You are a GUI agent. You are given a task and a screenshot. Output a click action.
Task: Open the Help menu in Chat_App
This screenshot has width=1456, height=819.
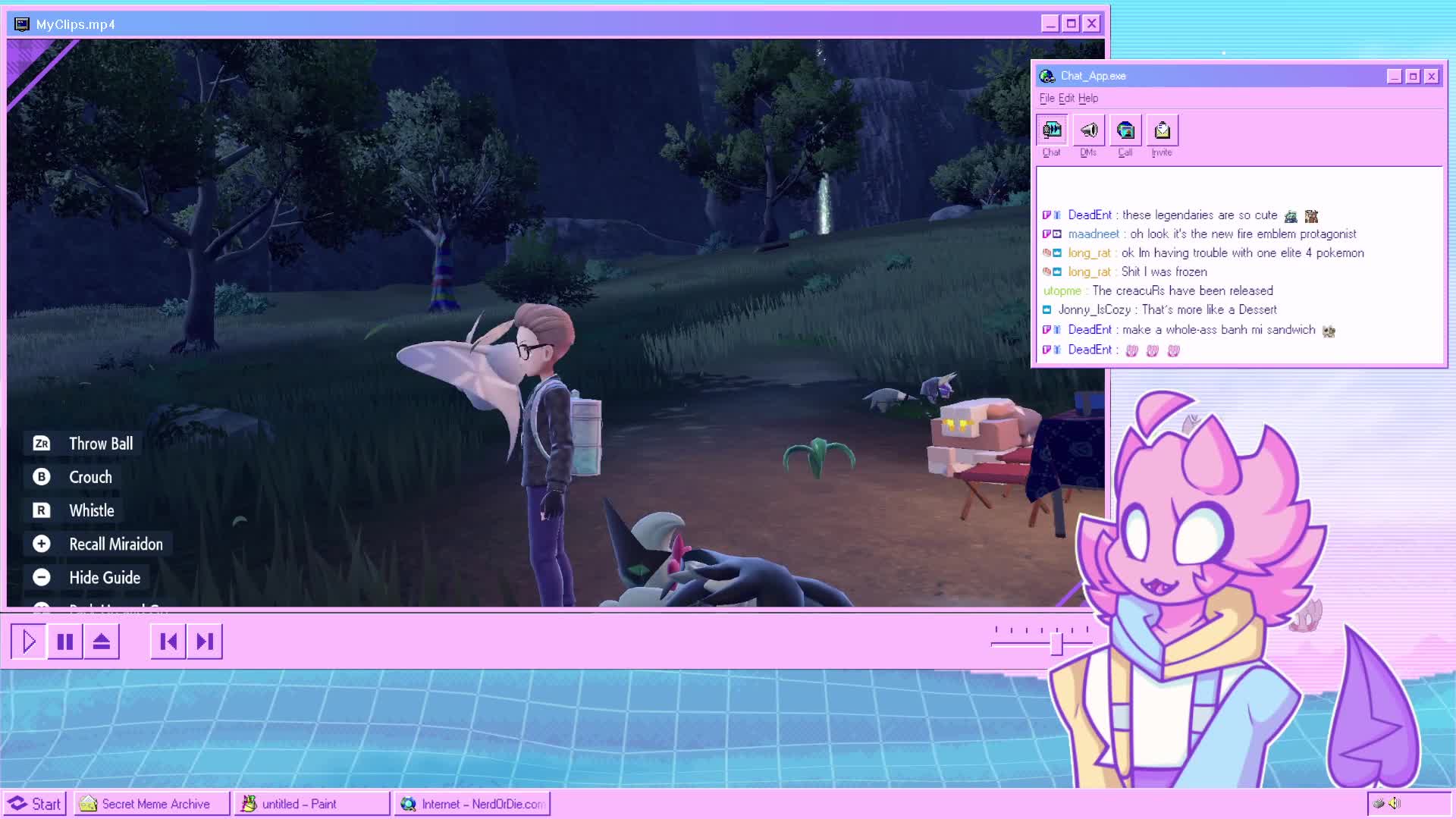(x=1088, y=98)
